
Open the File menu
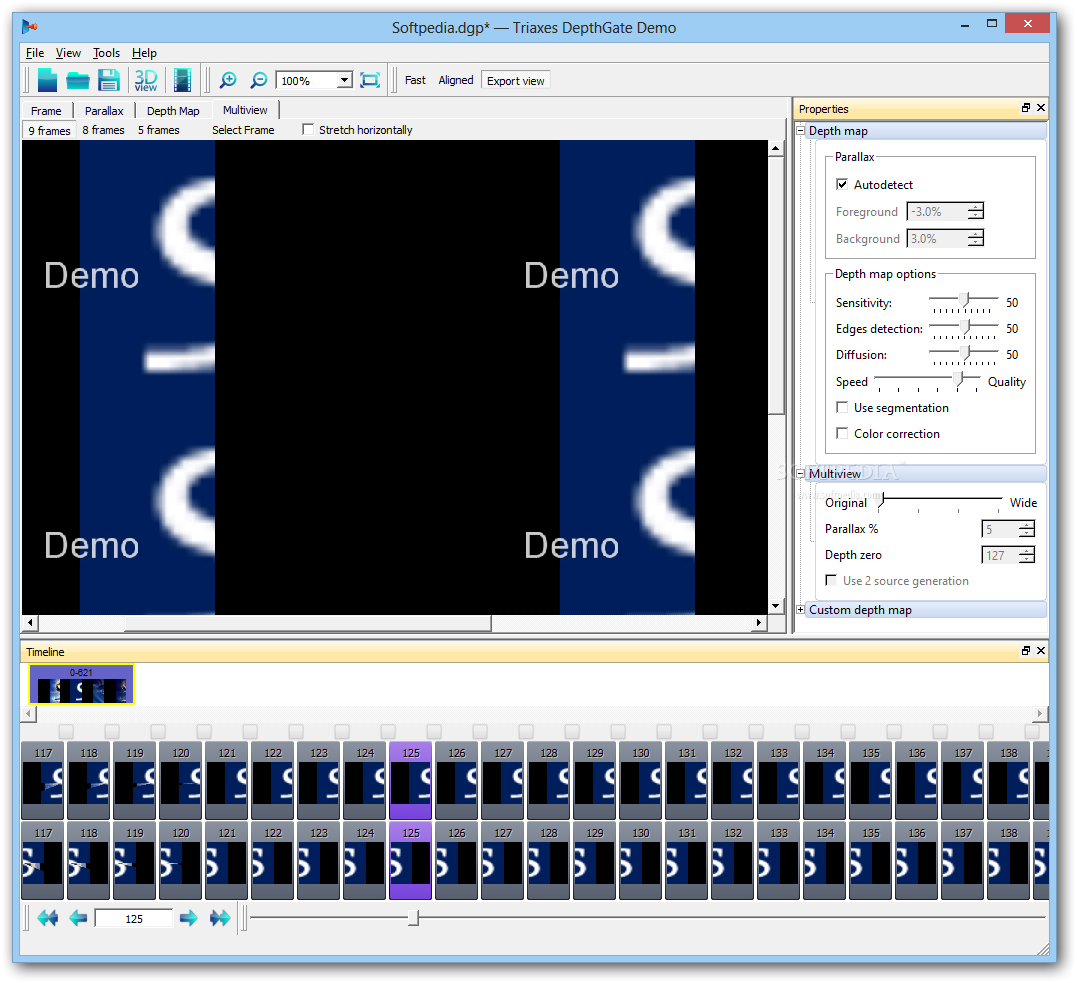tap(35, 53)
